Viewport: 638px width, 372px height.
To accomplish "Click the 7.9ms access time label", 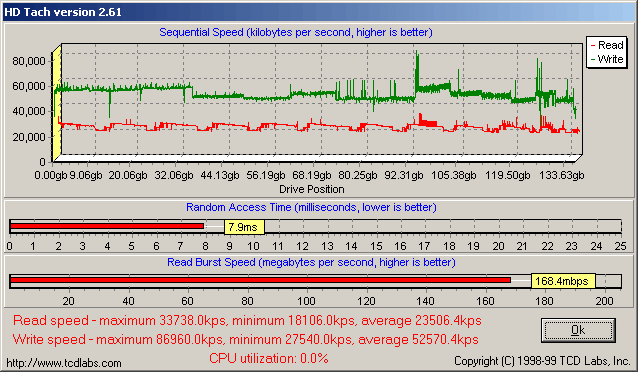I will point(244,227).
